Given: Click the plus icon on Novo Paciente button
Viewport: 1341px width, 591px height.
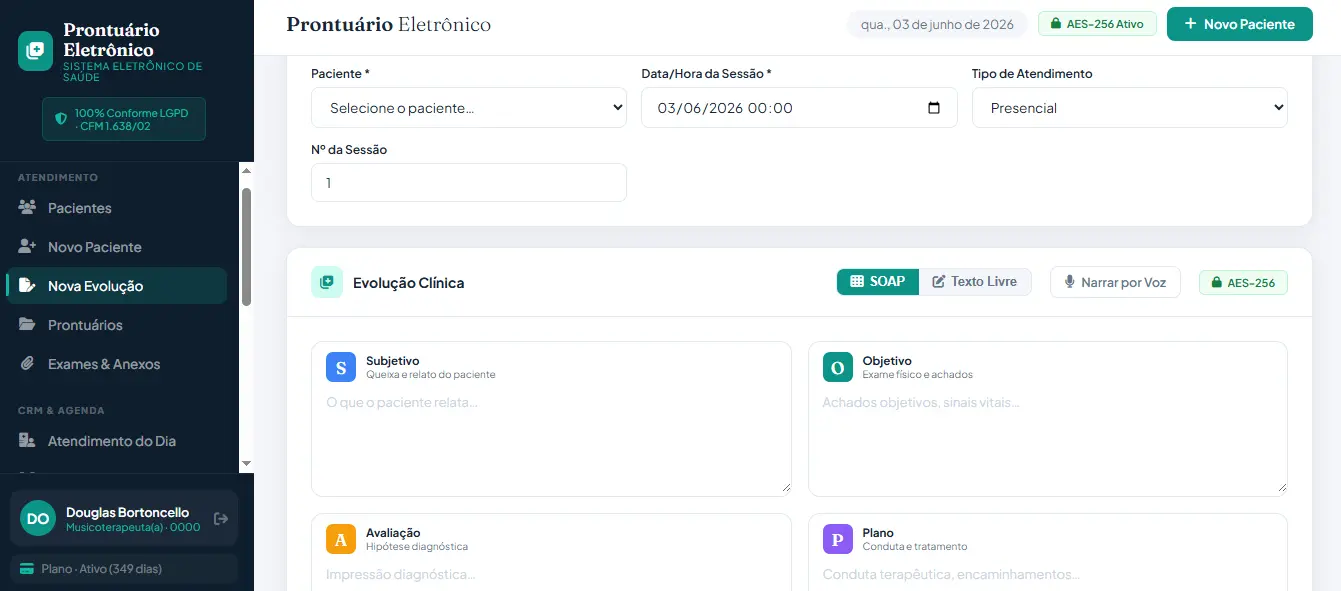Looking at the screenshot, I should (x=1190, y=24).
